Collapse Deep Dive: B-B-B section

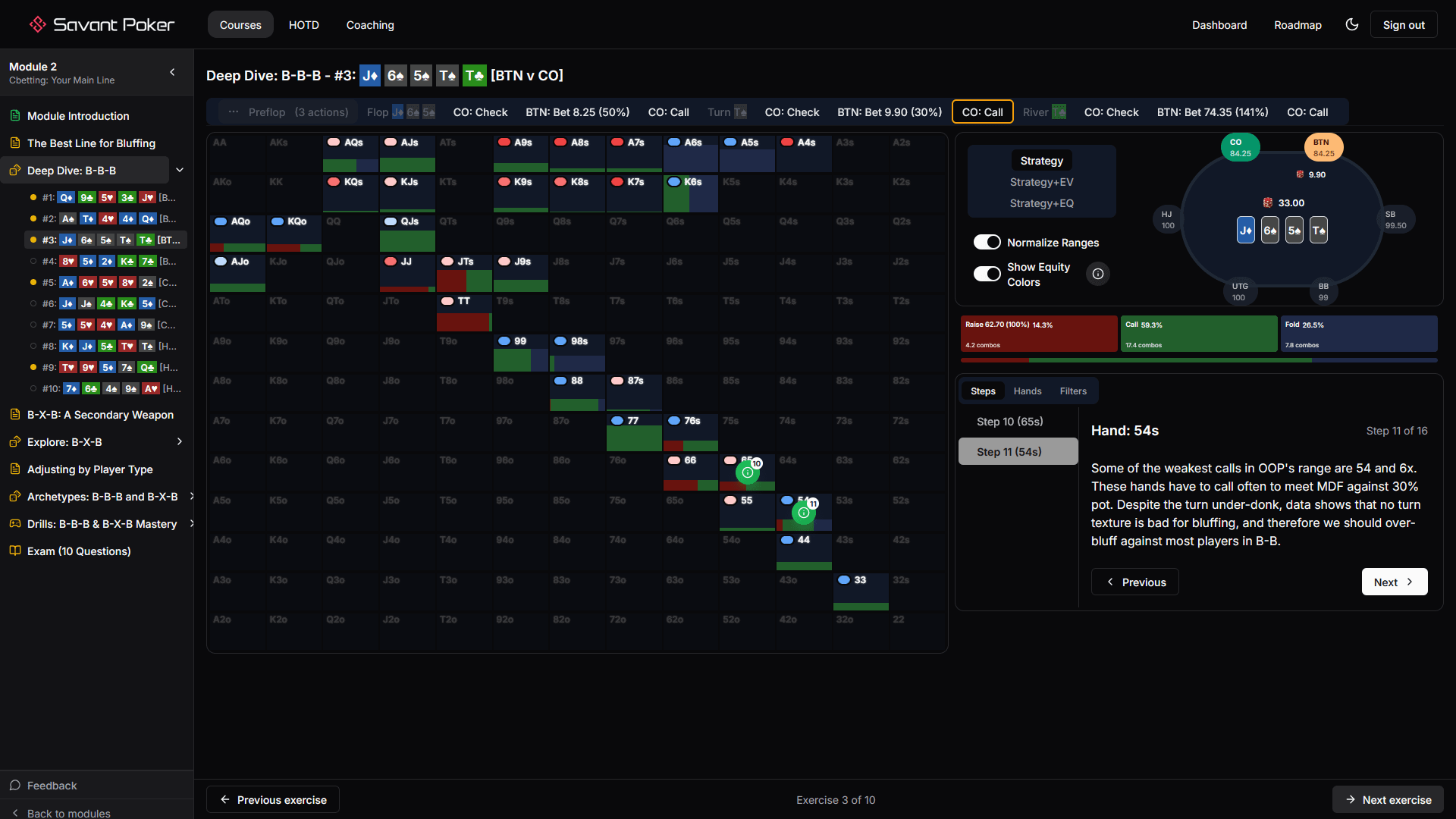click(x=180, y=170)
